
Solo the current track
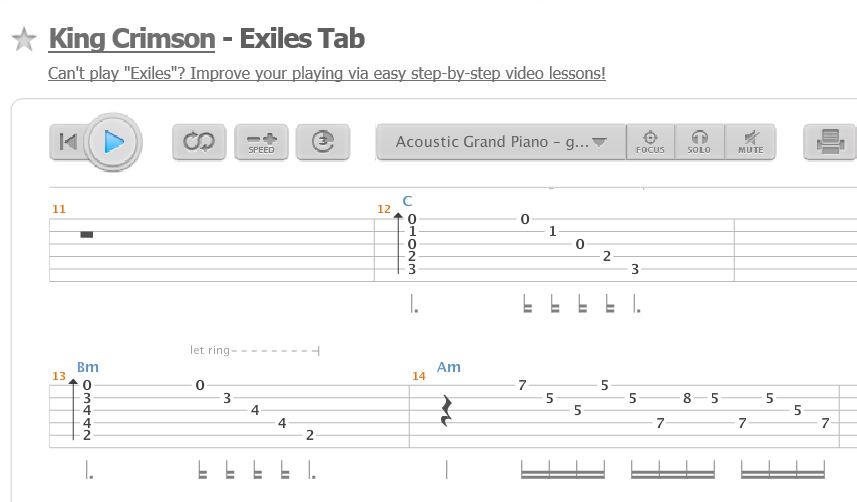click(x=699, y=142)
